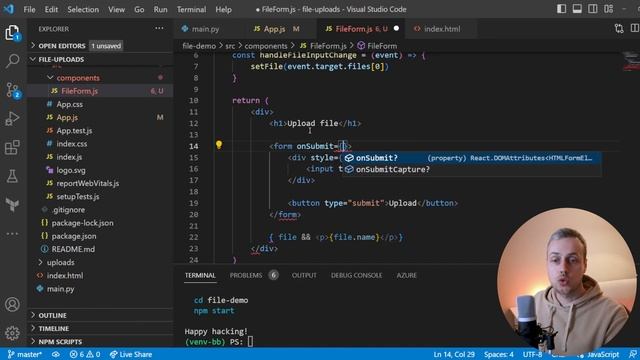Image resolution: width=640 pixels, height=360 pixels.
Task: Open the Search view in activity bar
Action: [12, 61]
